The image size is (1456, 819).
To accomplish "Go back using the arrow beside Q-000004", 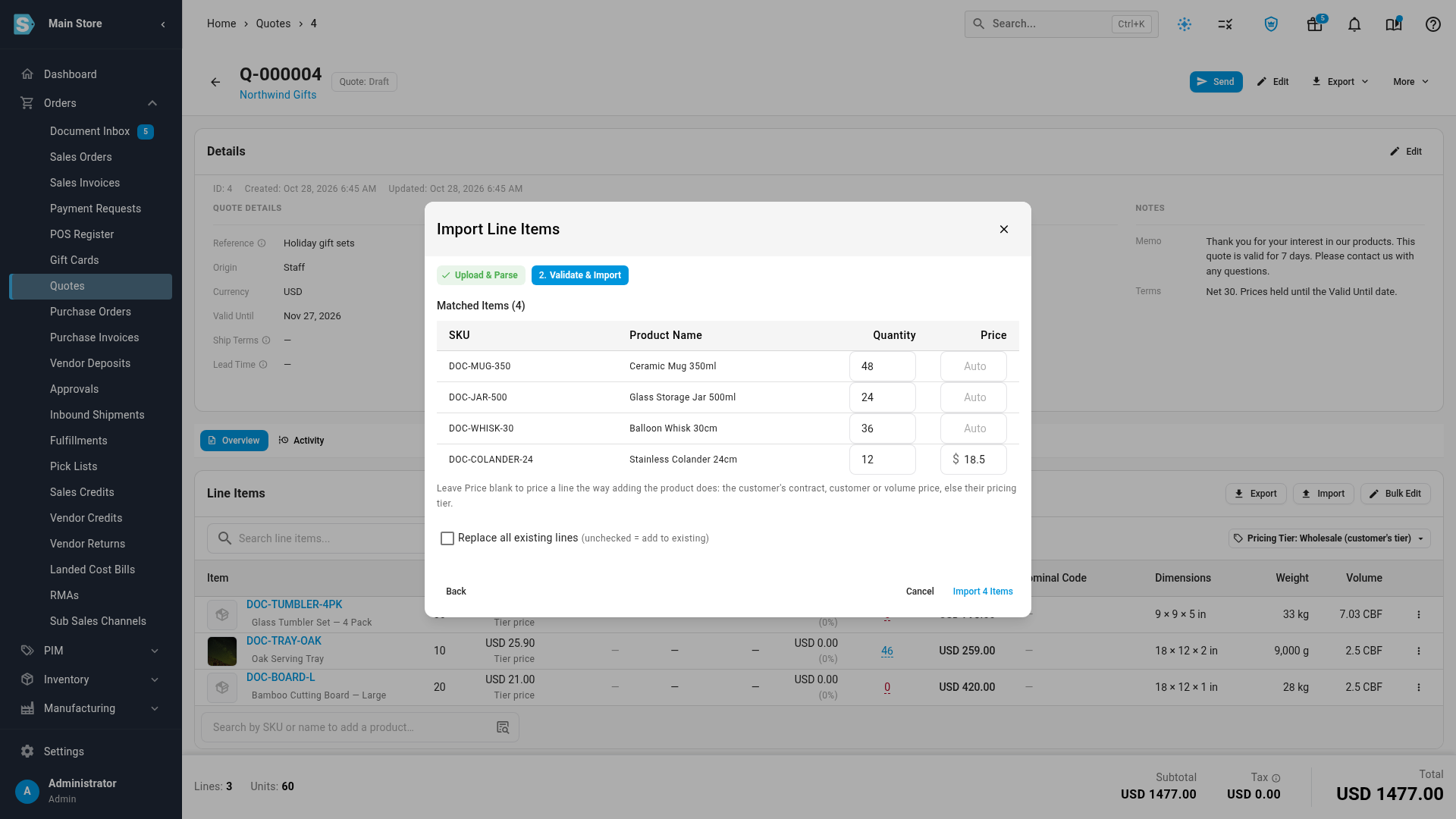I will coord(215,82).
